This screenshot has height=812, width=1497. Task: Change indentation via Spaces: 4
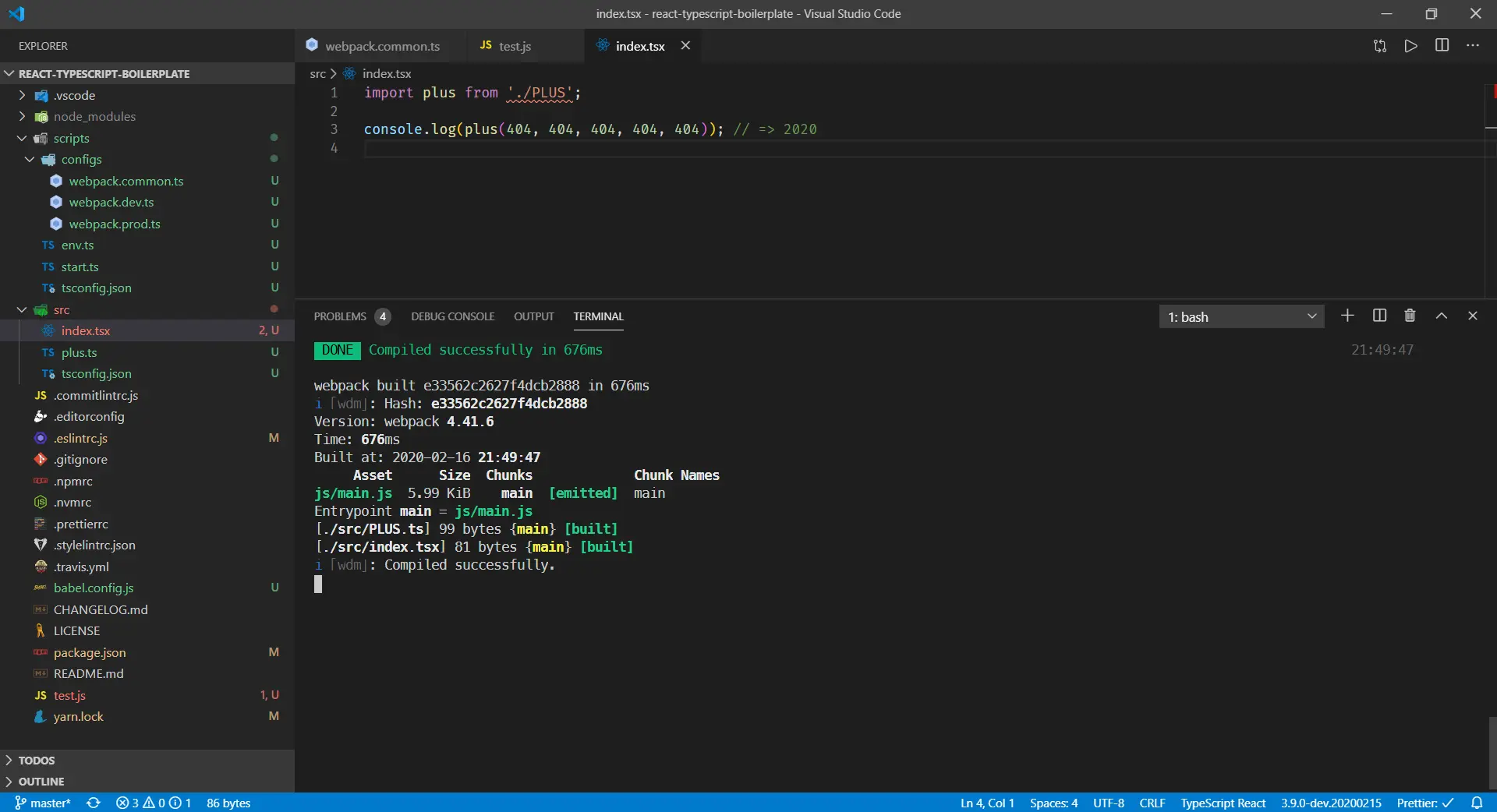coord(1053,803)
